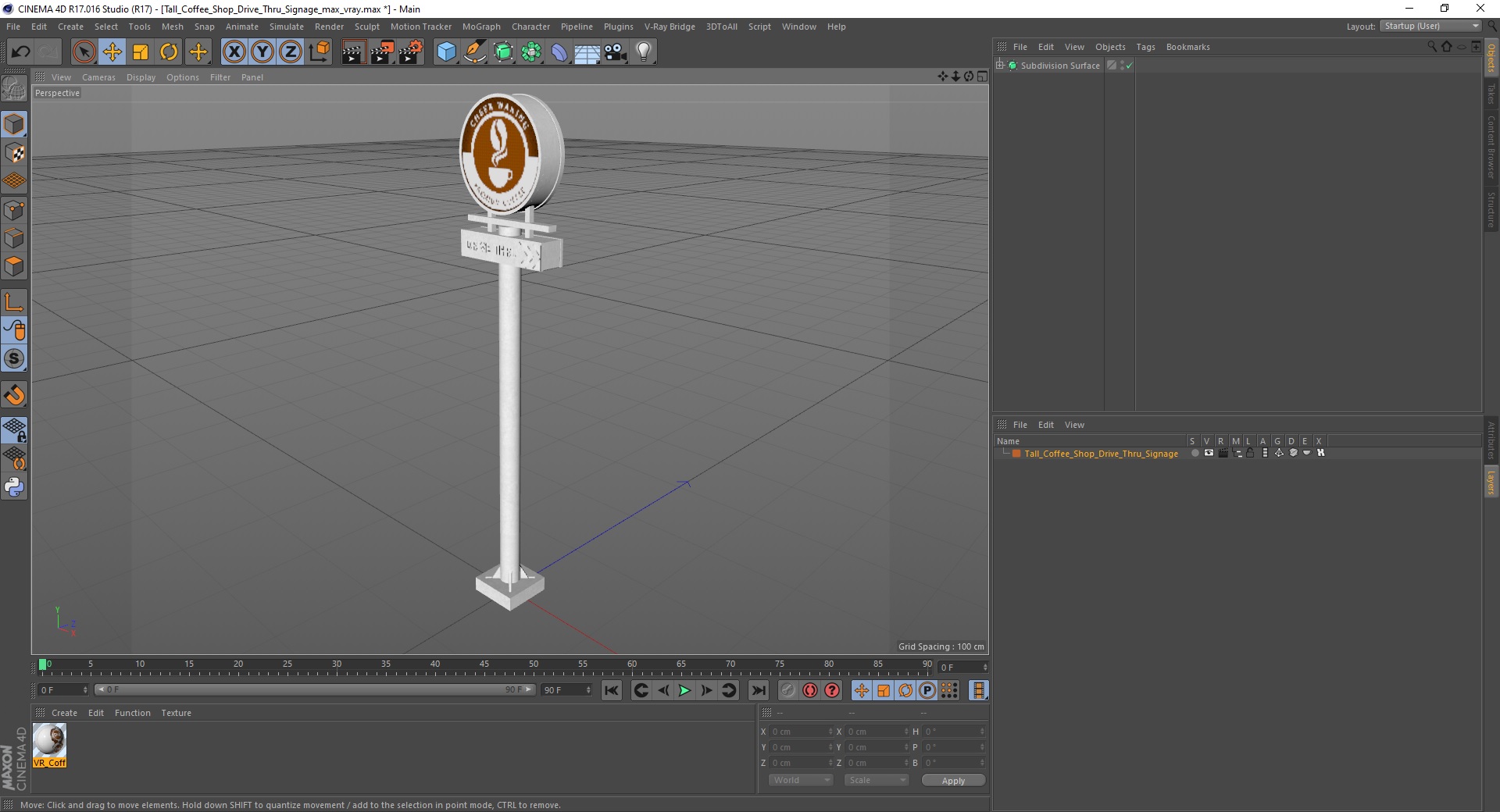Switch to Points mode
This screenshot has height=812, width=1500.
14,209
